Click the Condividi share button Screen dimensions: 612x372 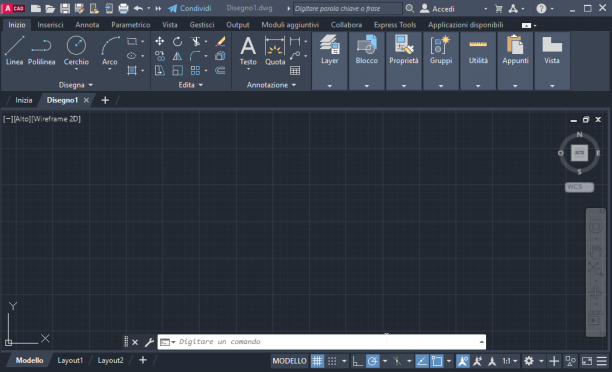(x=190, y=8)
